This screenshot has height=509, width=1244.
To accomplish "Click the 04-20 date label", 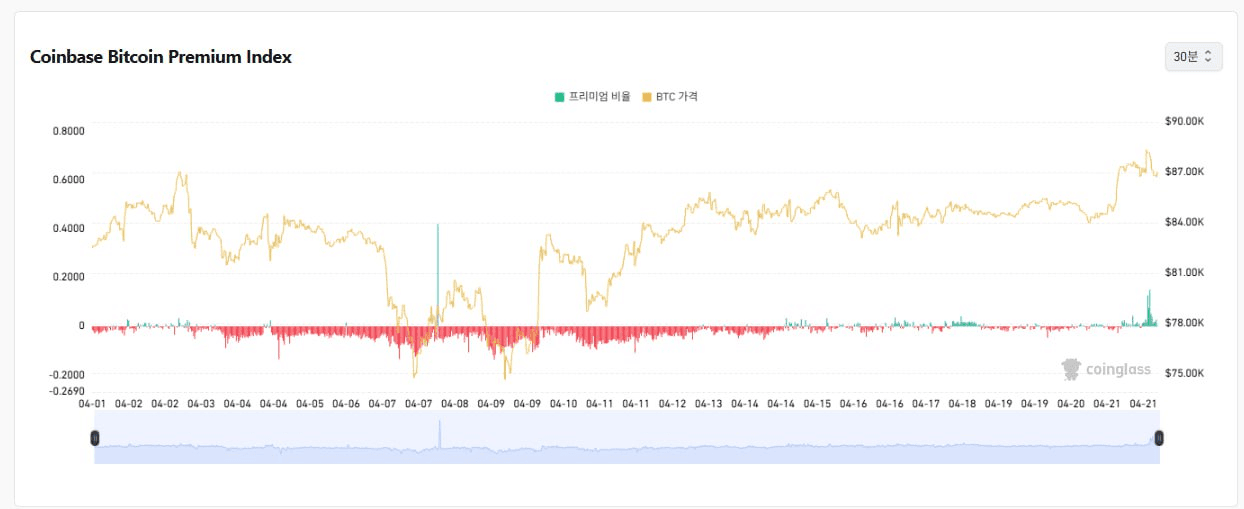I will coord(1072,404).
